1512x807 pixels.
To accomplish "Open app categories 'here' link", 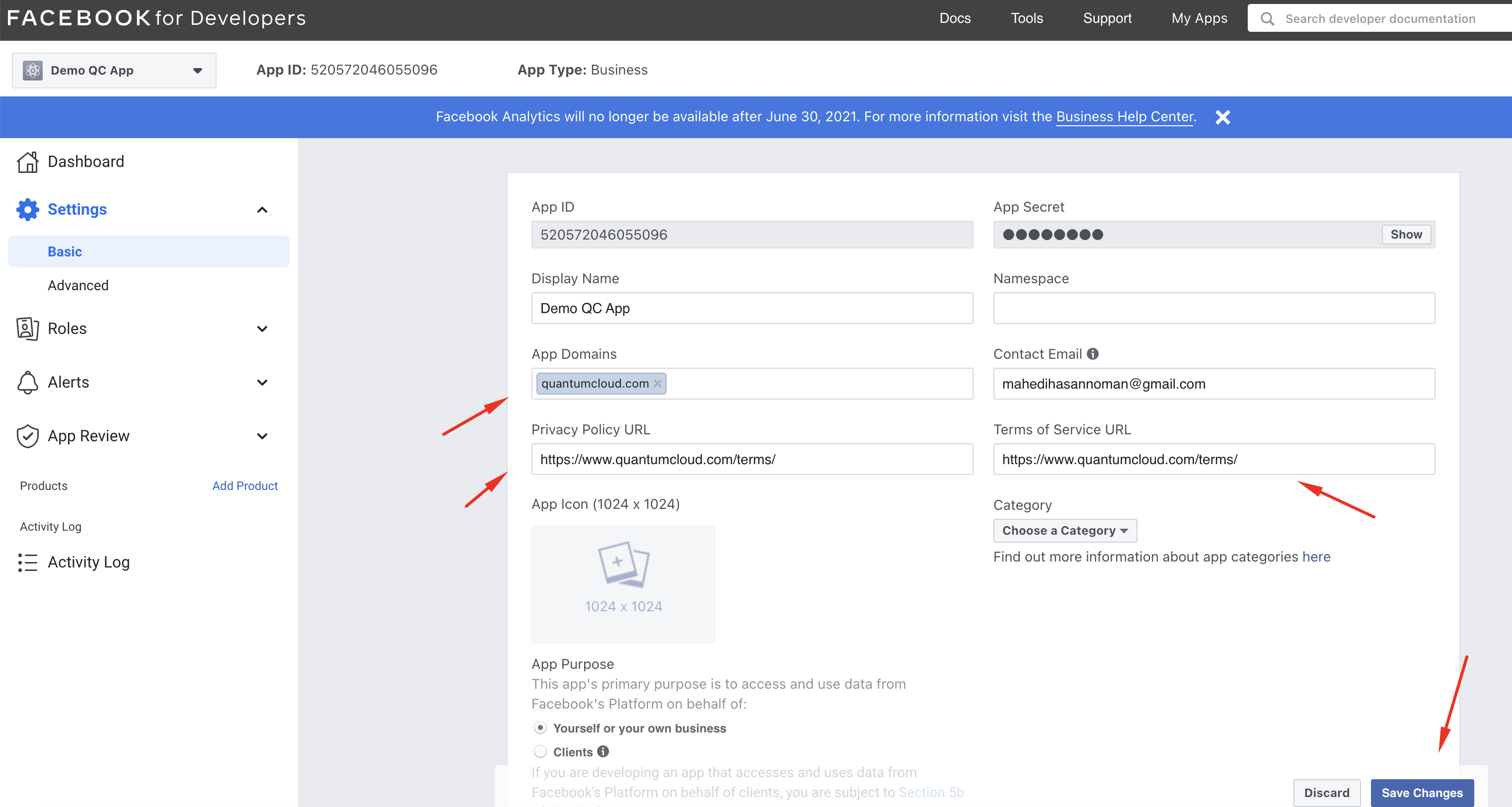I will click(x=1316, y=557).
